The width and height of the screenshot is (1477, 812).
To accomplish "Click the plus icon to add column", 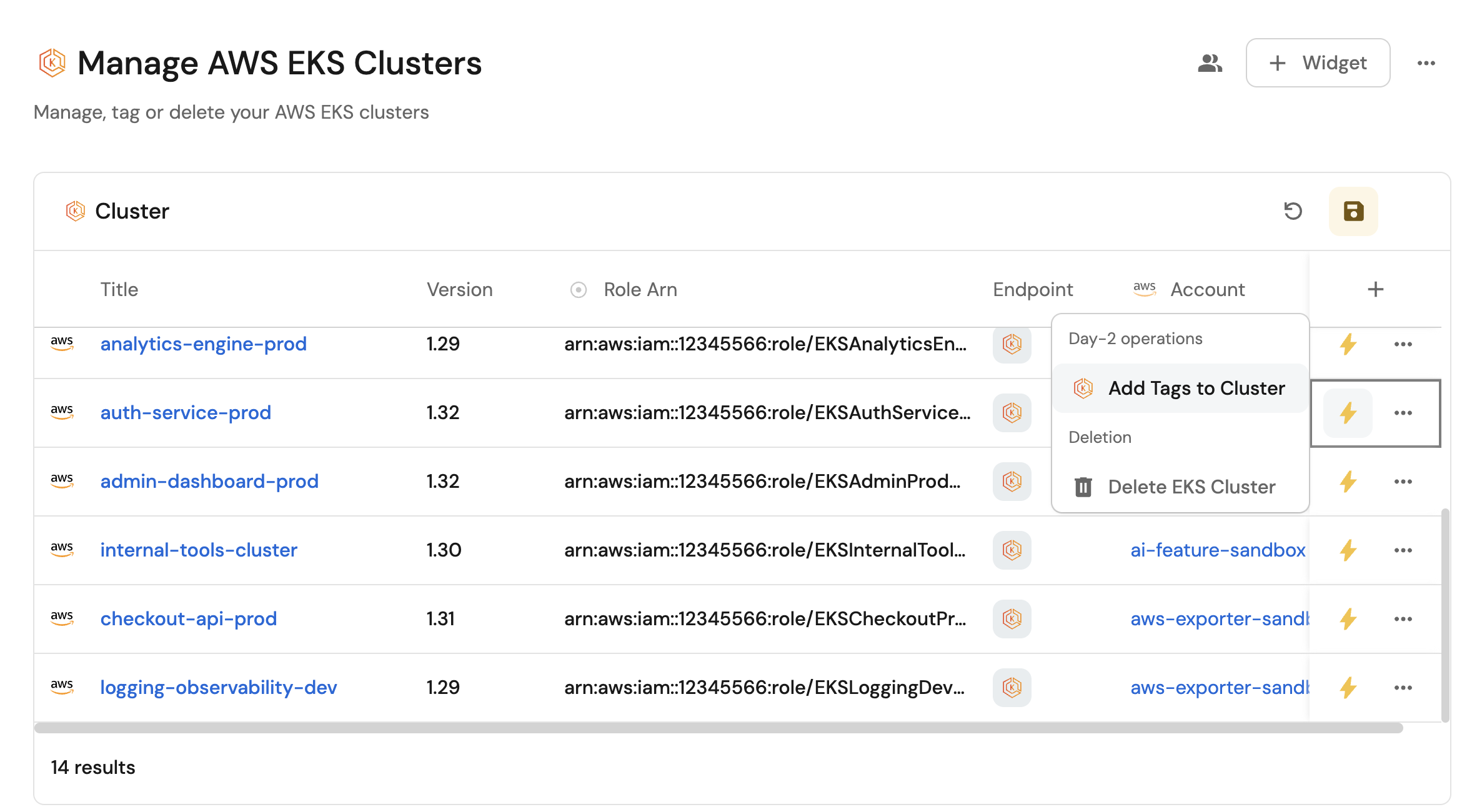I will tap(1375, 290).
